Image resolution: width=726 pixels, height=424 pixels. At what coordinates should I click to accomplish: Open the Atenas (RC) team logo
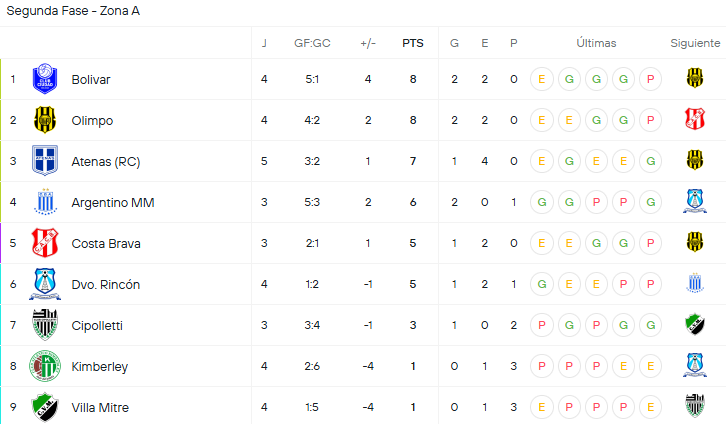click(45, 161)
